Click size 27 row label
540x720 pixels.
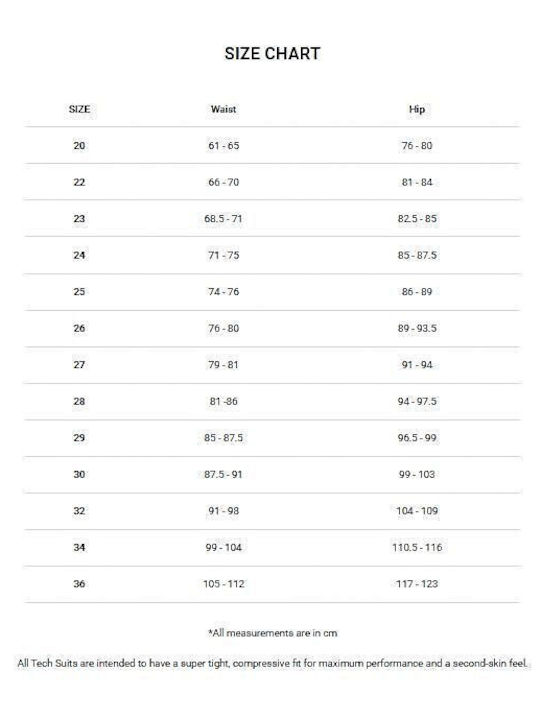pos(79,365)
